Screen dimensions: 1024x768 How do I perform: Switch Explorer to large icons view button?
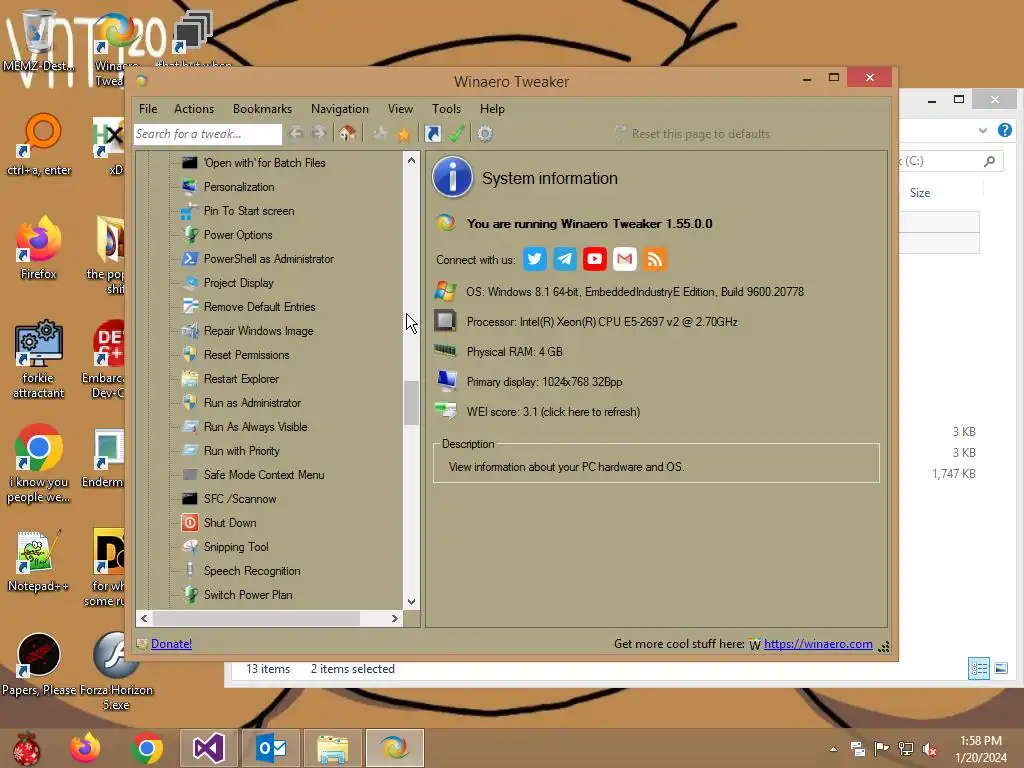pos(1000,668)
